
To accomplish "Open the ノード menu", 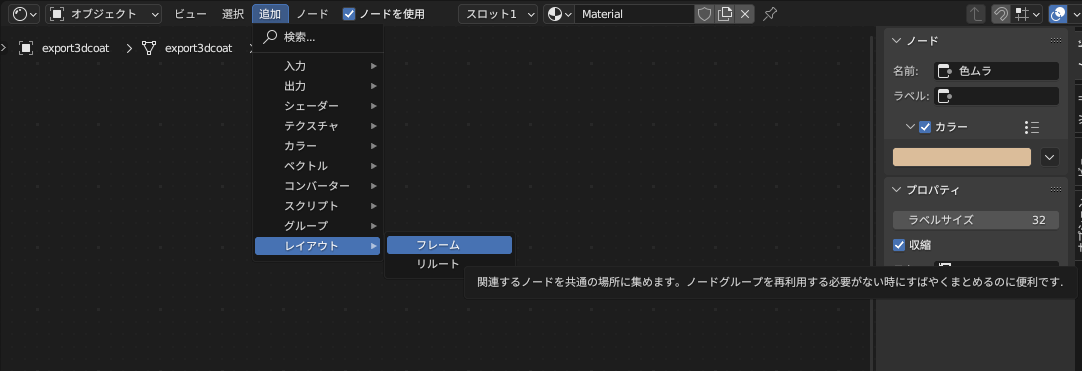I will (313, 14).
